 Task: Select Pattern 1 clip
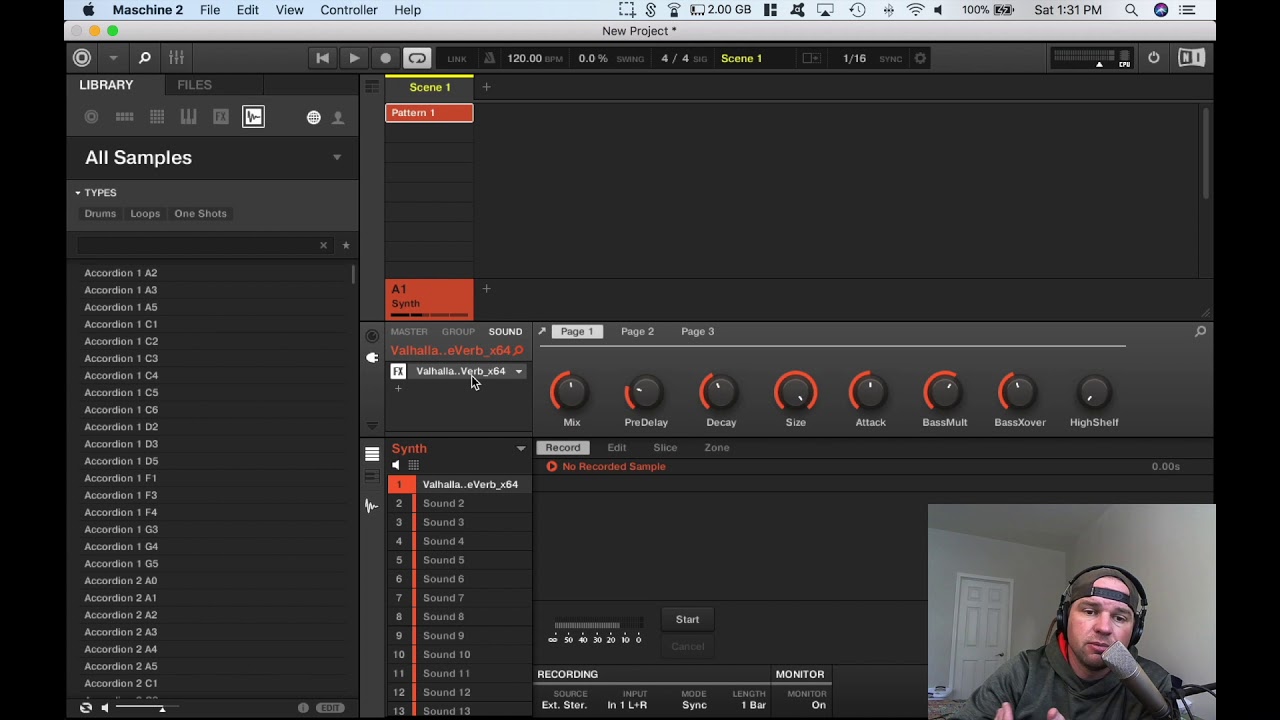click(429, 113)
